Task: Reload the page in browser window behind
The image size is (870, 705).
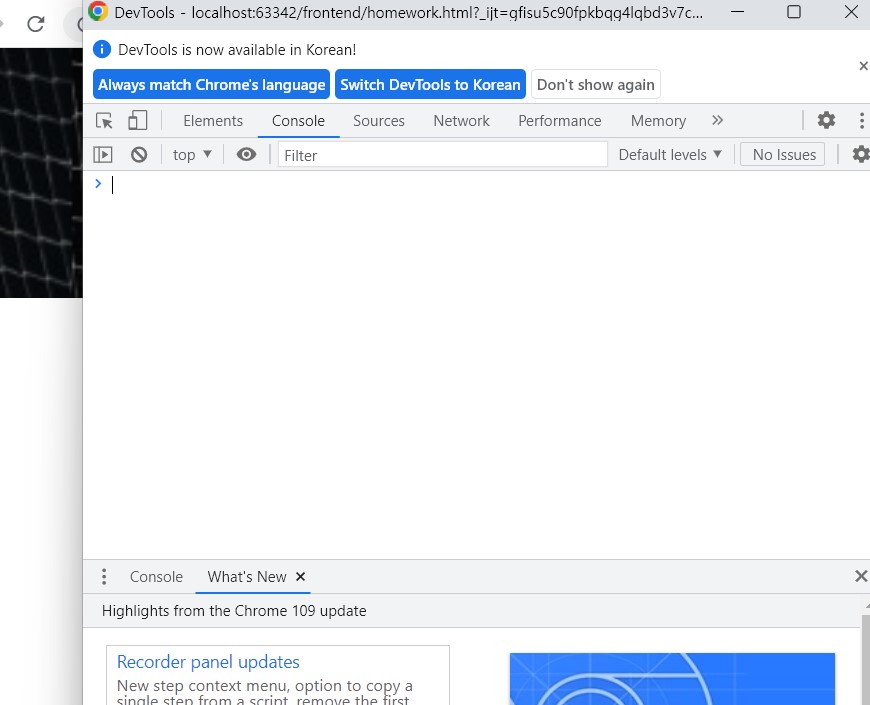Action: (x=36, y=24)
